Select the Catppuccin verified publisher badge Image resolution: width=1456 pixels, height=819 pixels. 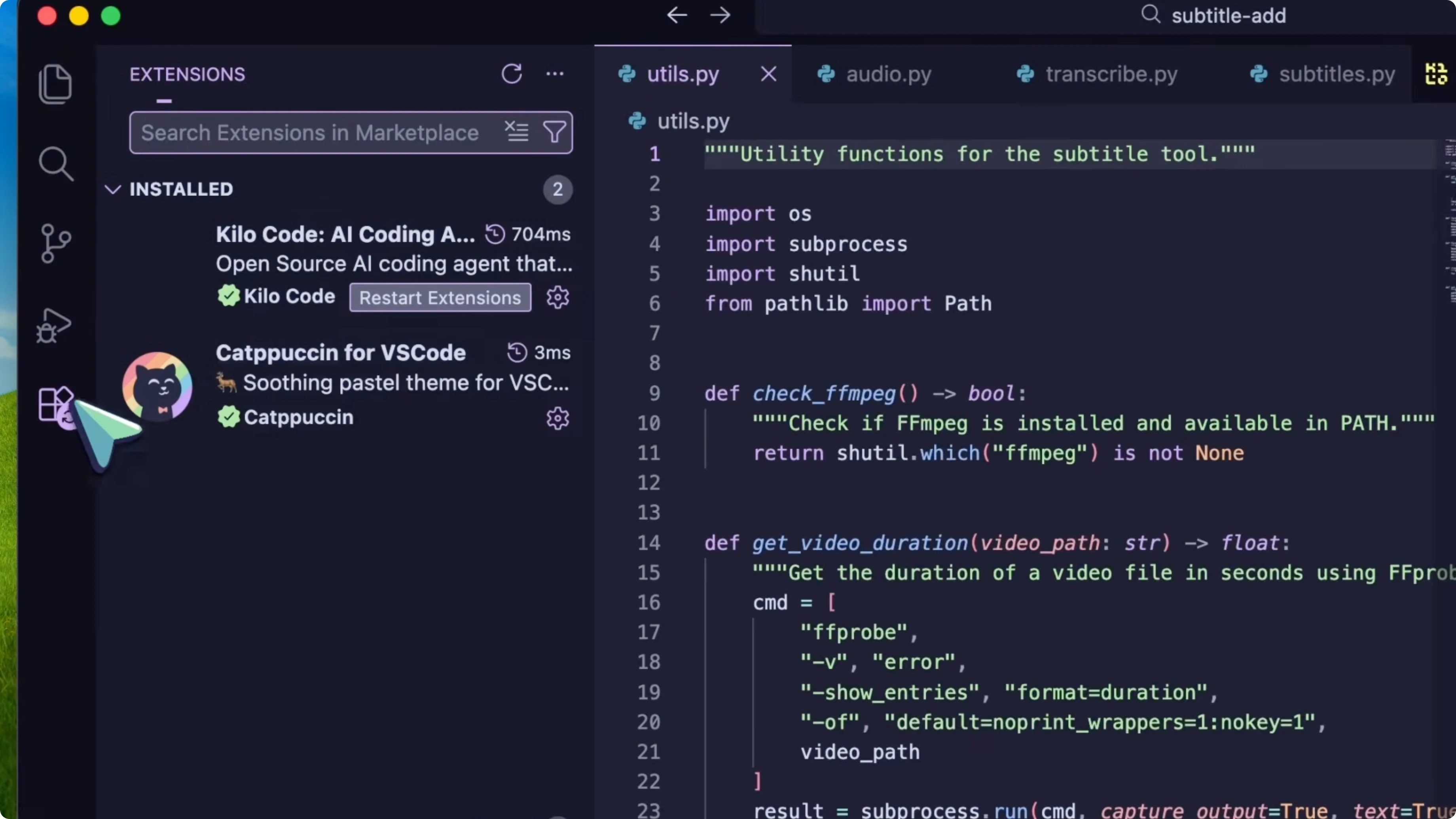click(228, 417)
